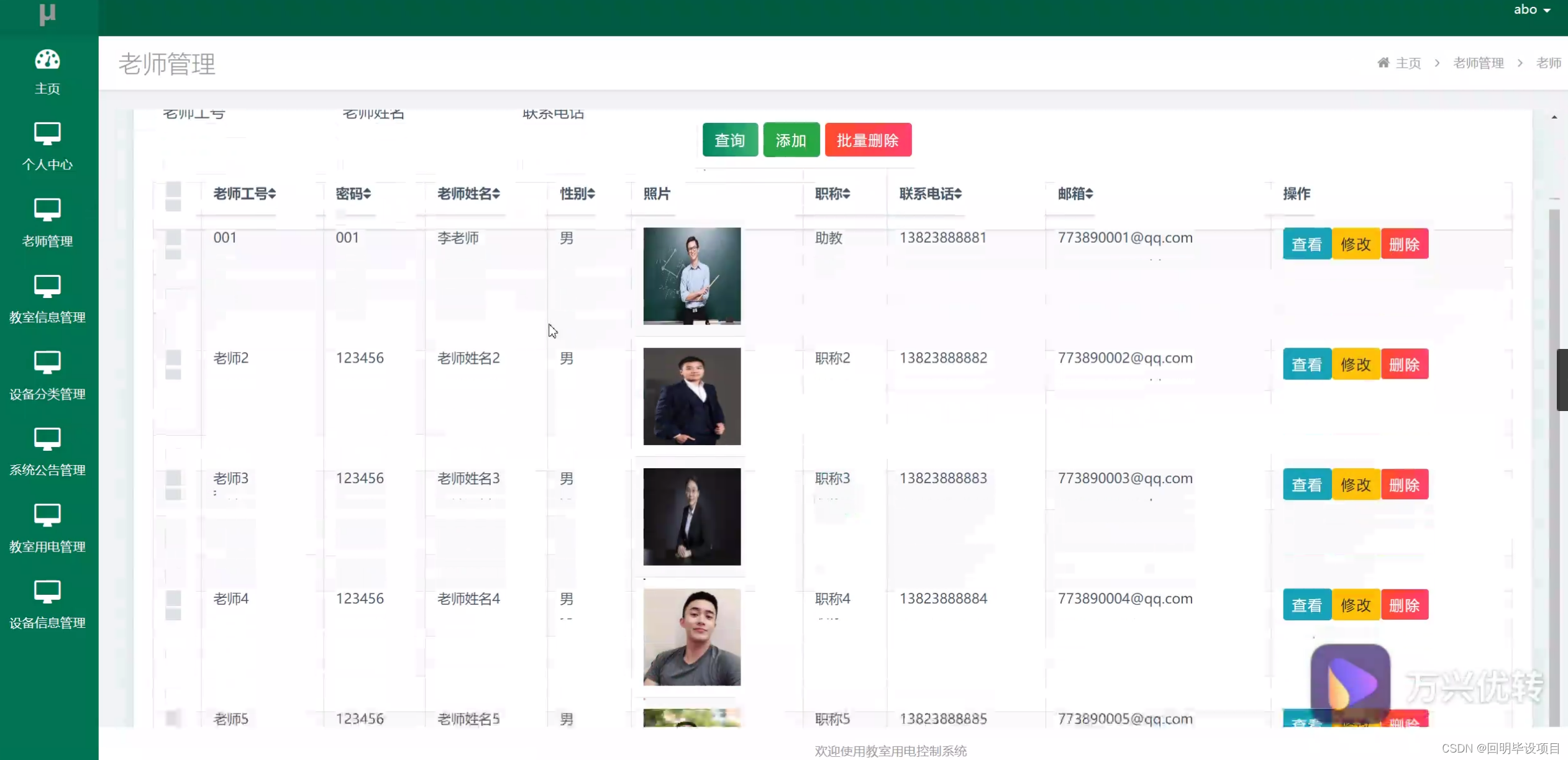Click 修改 button for 老师2 row
The height and width of the screenshot is (760, 1568).
click(1356, 364)
